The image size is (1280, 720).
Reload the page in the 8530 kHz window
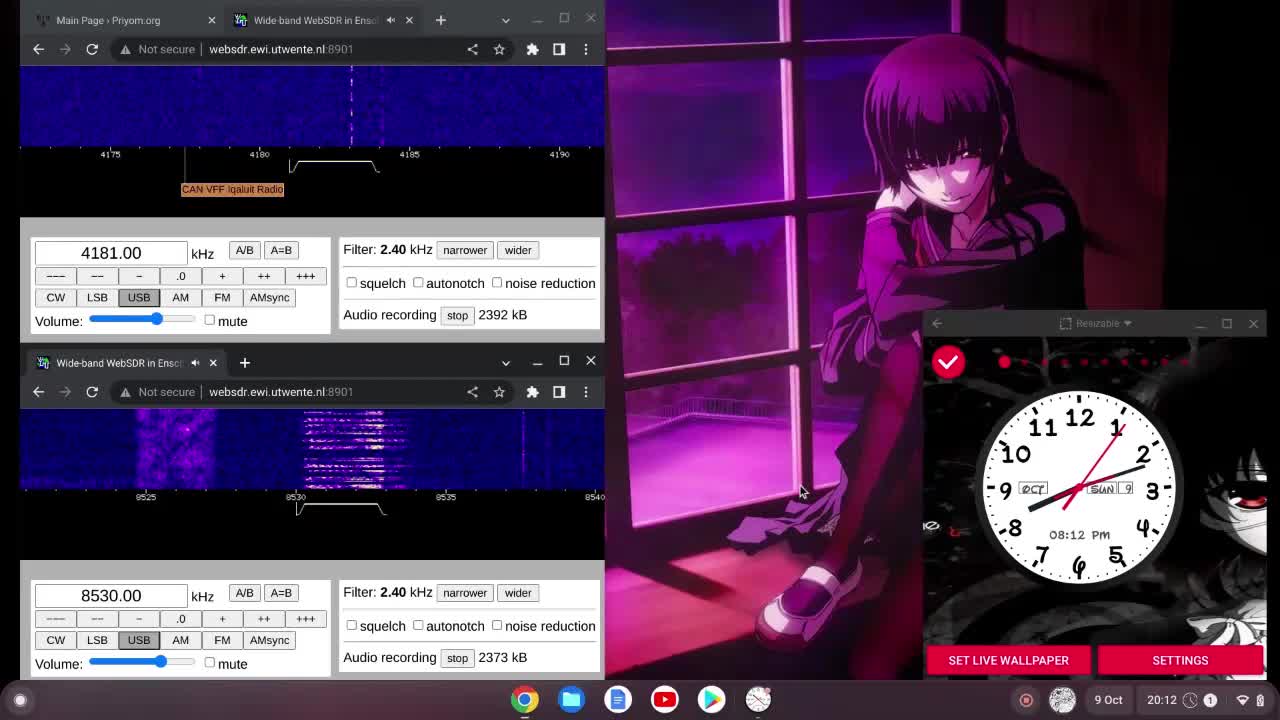click(92, 392)
